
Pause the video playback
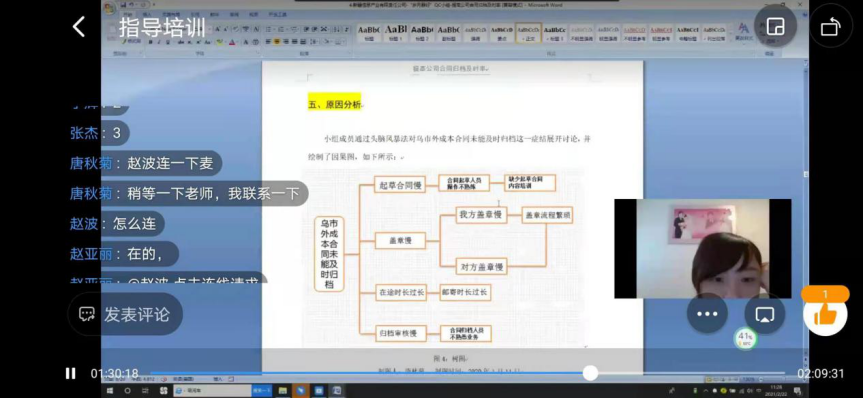(70, 374)
